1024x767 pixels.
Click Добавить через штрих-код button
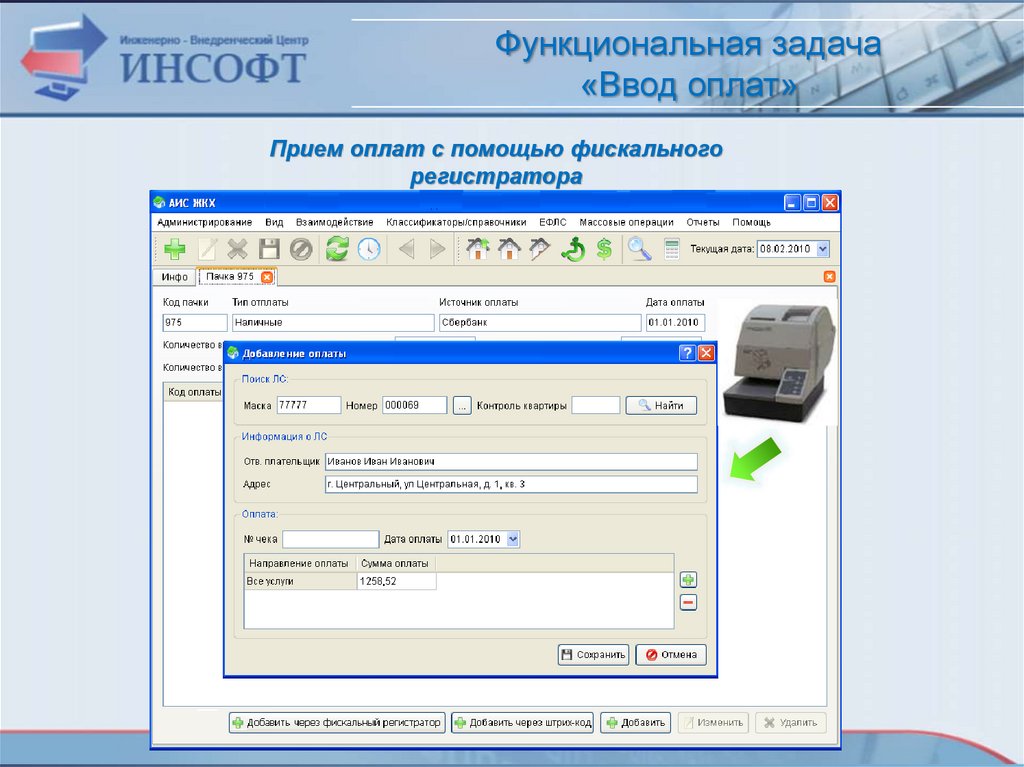[x=522, y=723]
